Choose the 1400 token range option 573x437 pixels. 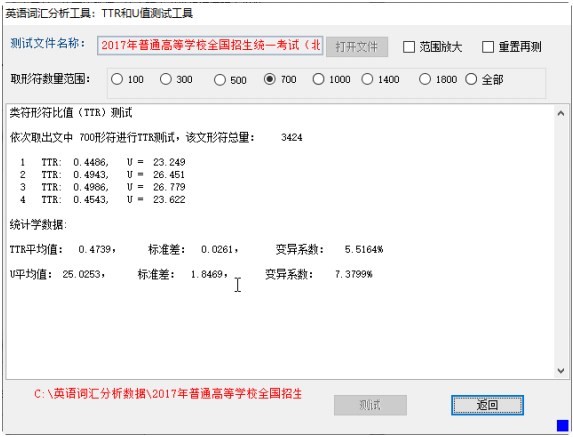click(x=367, y=79)
